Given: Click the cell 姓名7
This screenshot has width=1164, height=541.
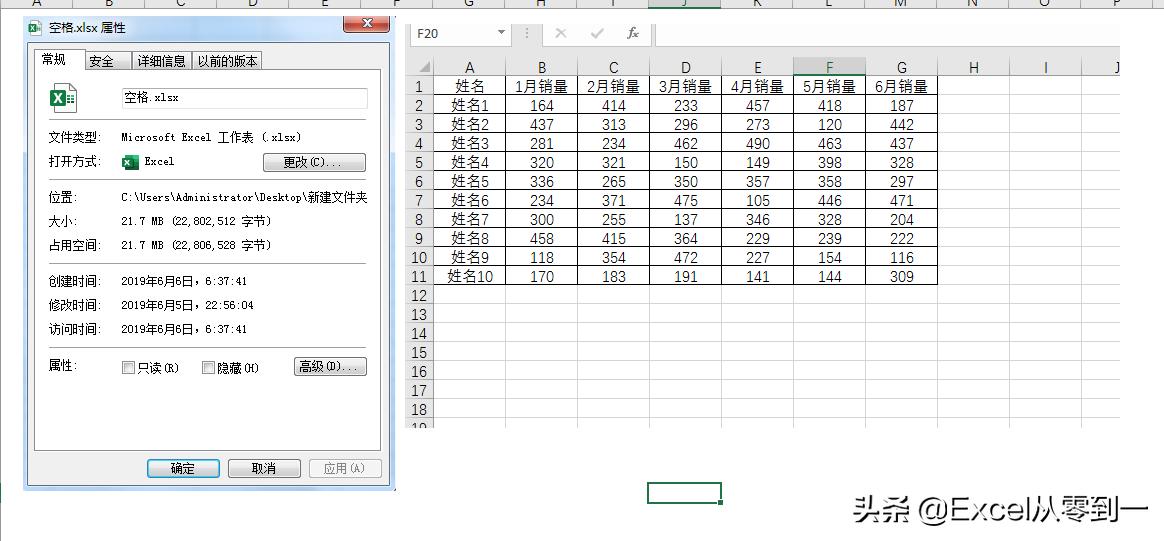Looking at the screenshot, I should (x=470, y=219).
